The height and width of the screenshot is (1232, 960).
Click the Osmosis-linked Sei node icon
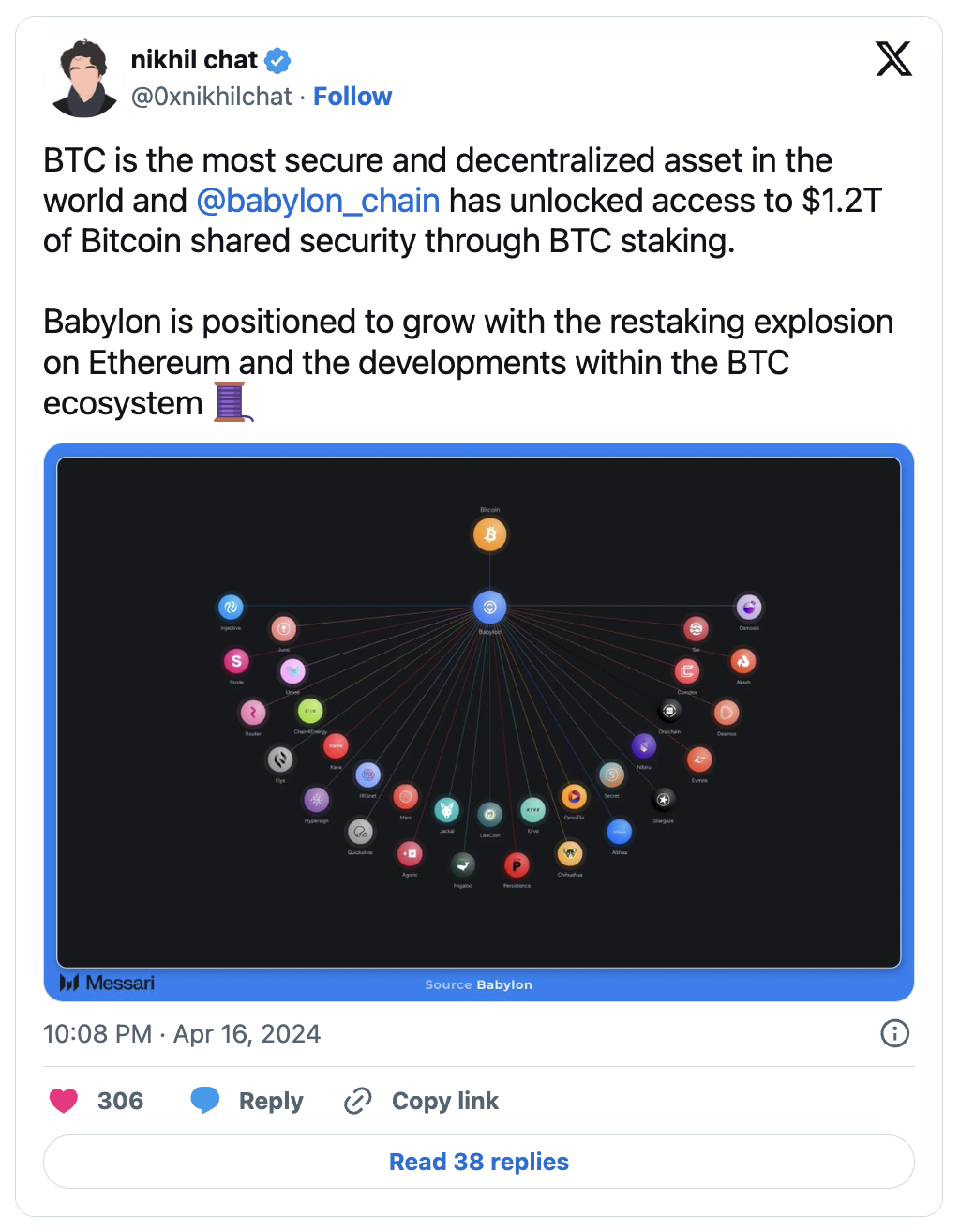(696, 627)
